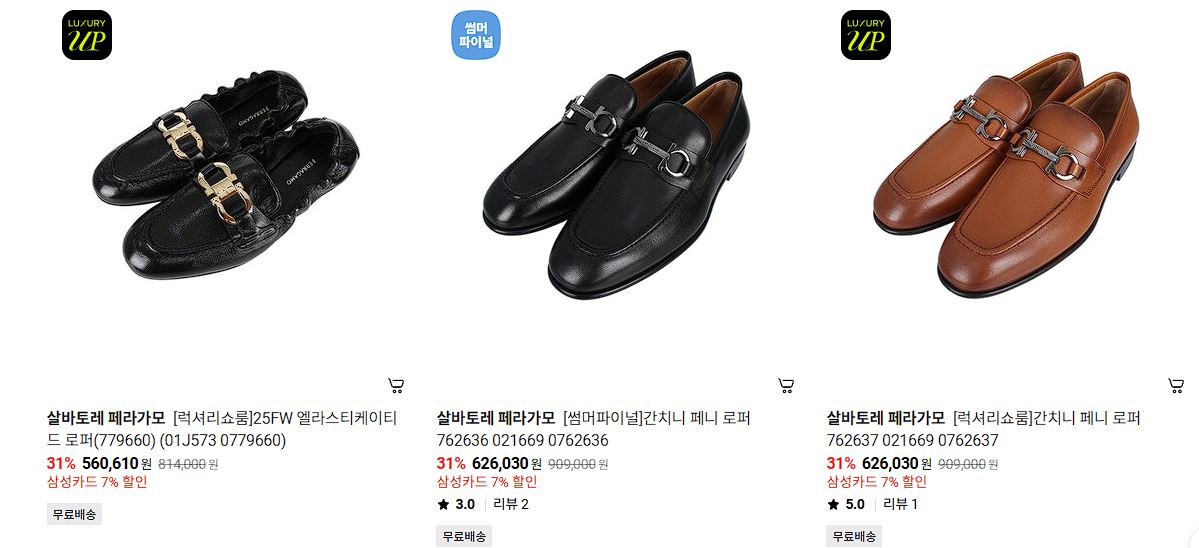Click Luxury UP badge on first product
This screenshot has height=548, width=1199.
click(87, 34)
